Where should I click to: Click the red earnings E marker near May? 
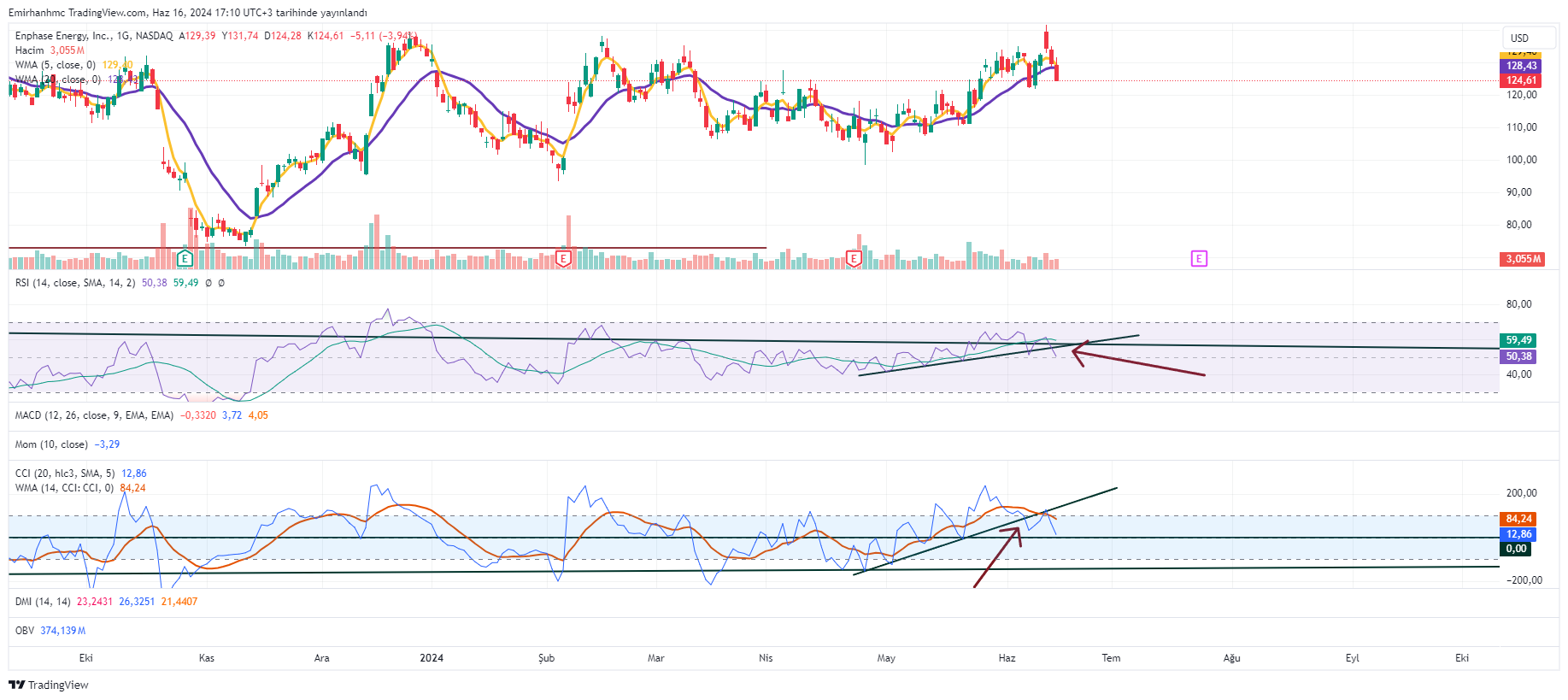853,258
